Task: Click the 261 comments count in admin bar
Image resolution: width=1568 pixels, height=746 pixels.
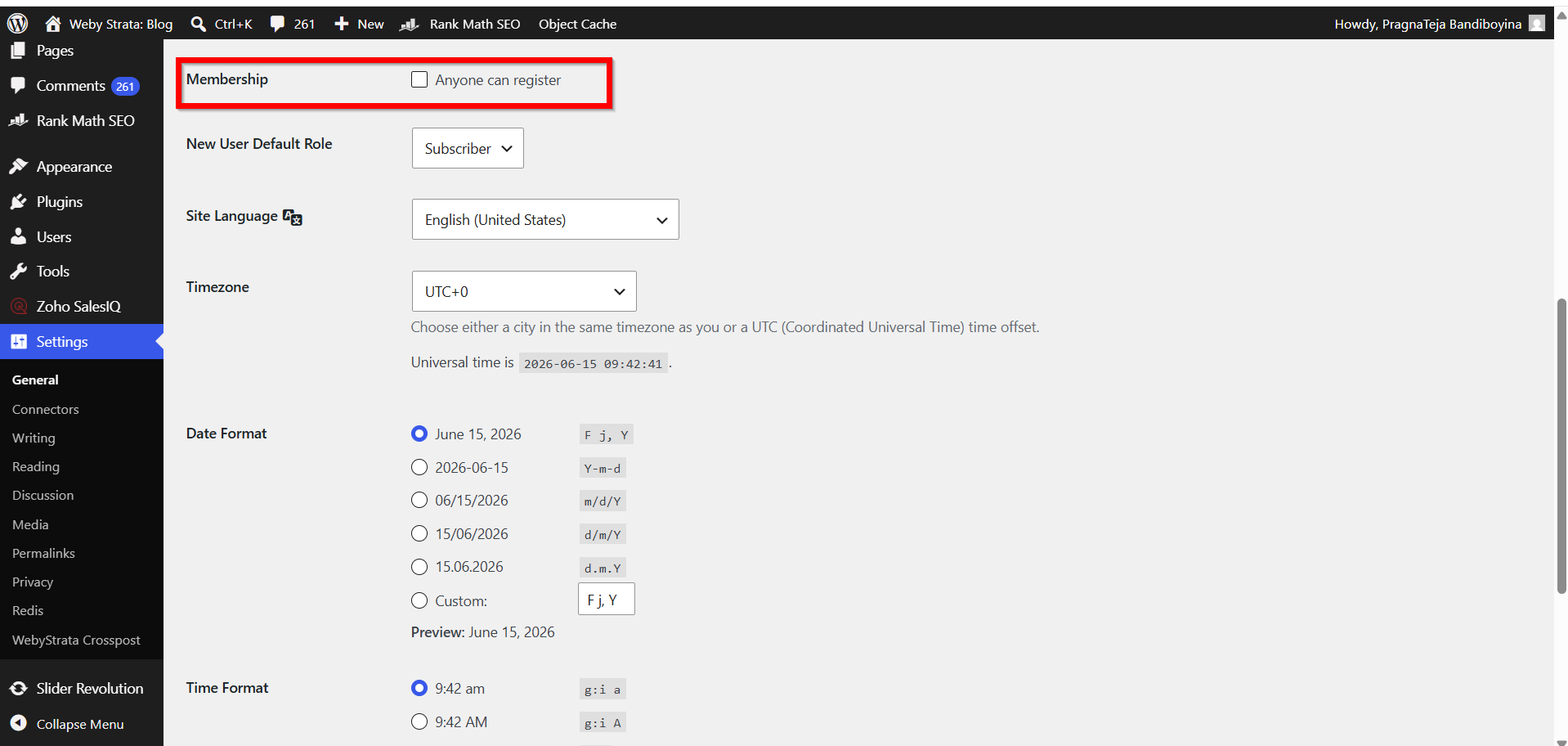Action: [x=304, y=24]
